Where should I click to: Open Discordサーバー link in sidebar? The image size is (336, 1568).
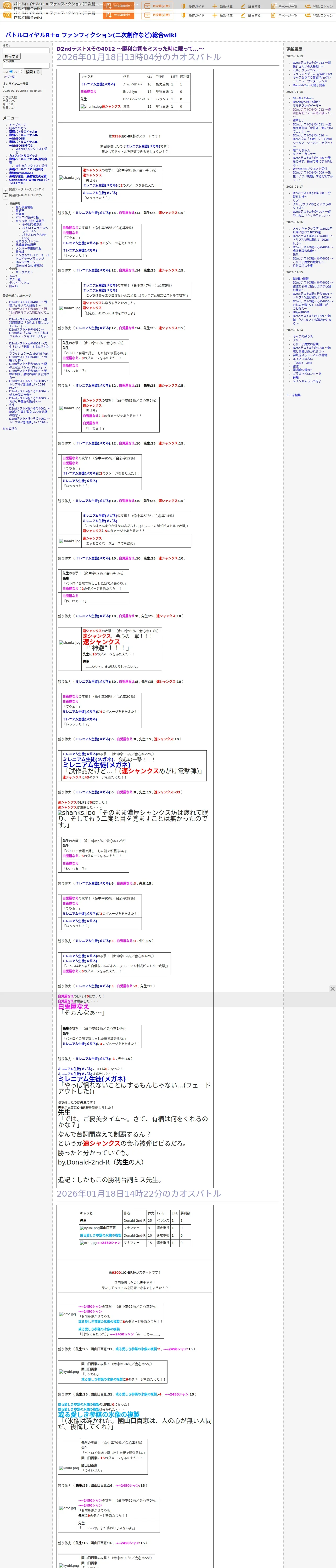coord(29,264)
